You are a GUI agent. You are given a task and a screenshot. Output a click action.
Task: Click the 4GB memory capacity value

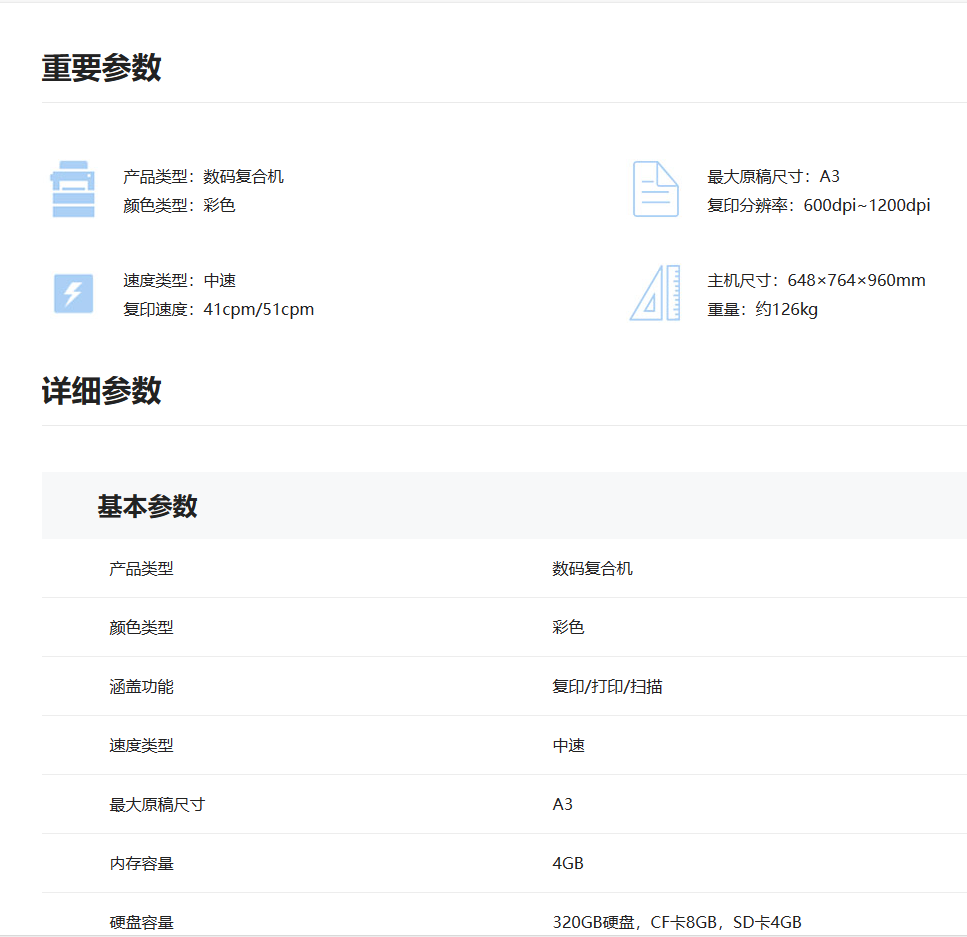[567, 863]
